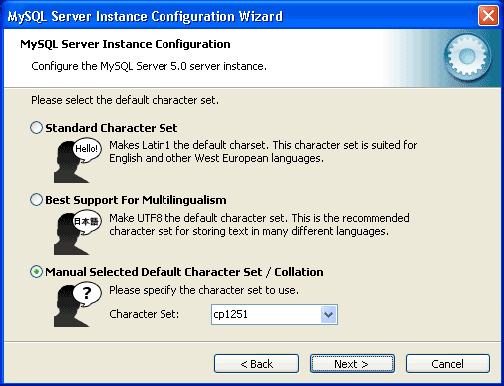504x386 pixels.
Task: Choose Best Support For Multilingualism option
Action: (x=36, y=200)
